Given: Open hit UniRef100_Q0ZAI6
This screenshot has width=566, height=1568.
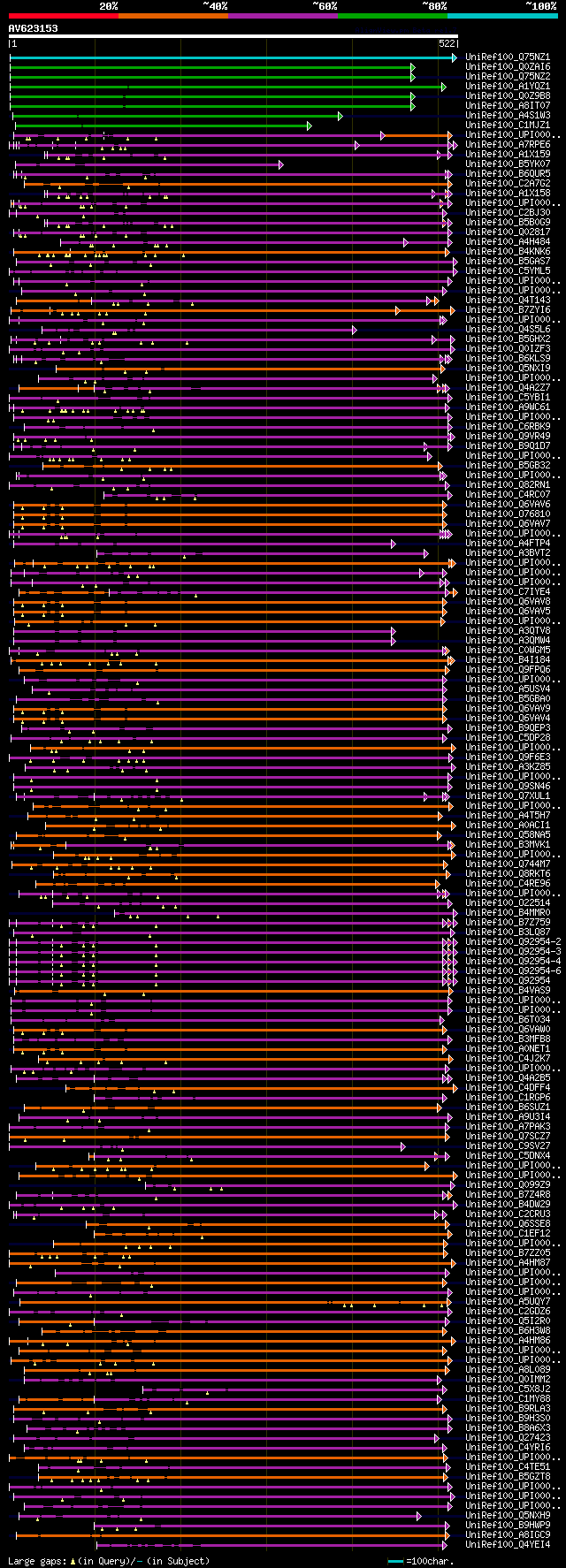Looking at the screenshot, I should 508,67.
